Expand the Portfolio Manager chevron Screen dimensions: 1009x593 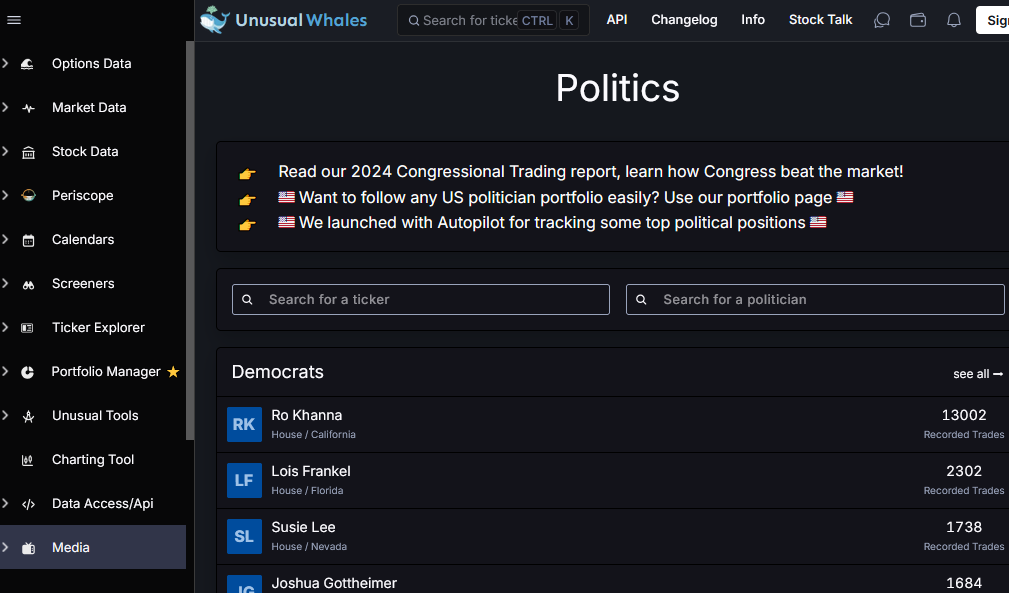pyautogui.click(x=5, y=370)
